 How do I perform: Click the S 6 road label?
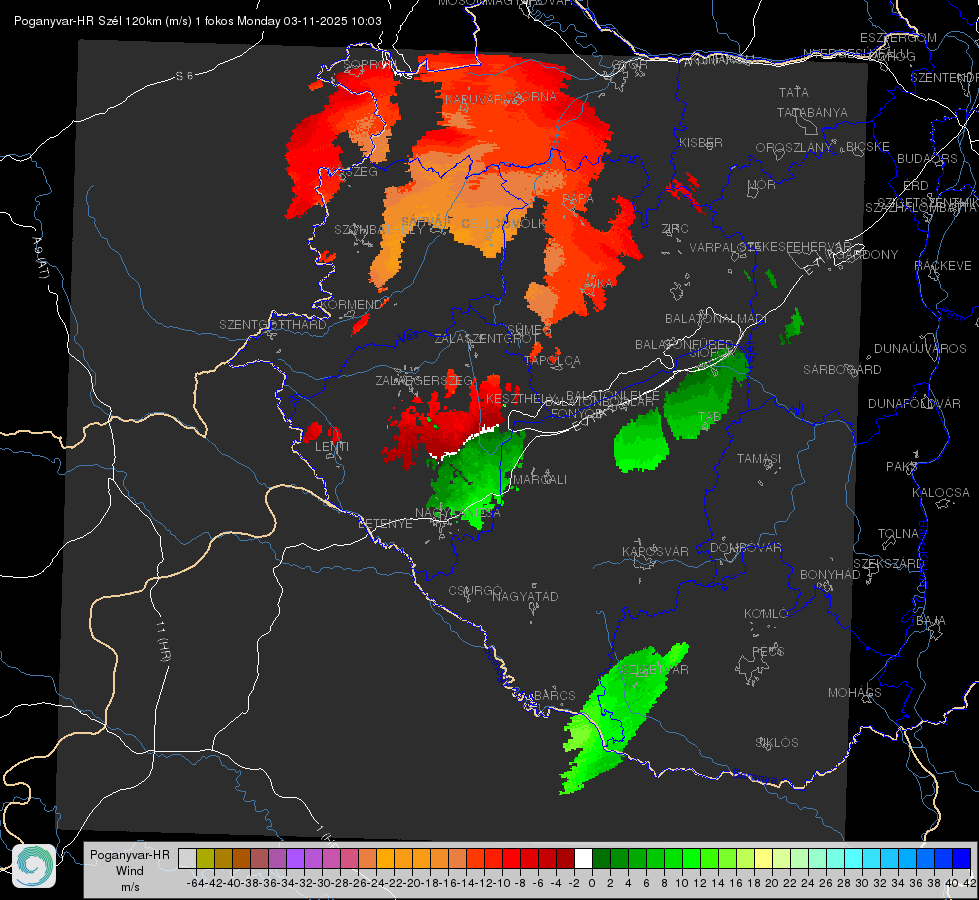coord(184,76)
